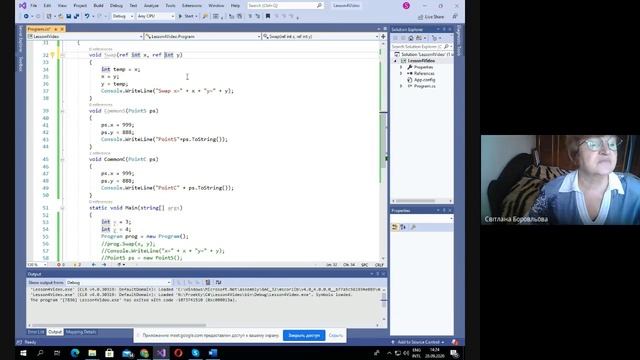Click the Alphabetical sort icon in Properties panel
The image size is (640, 360).
403,227
